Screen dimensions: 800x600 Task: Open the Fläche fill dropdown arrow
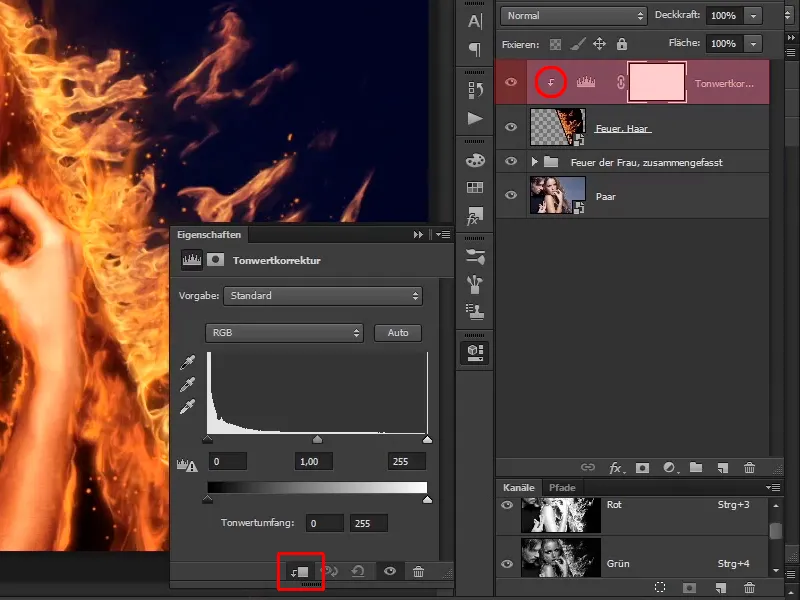point(754,44)
